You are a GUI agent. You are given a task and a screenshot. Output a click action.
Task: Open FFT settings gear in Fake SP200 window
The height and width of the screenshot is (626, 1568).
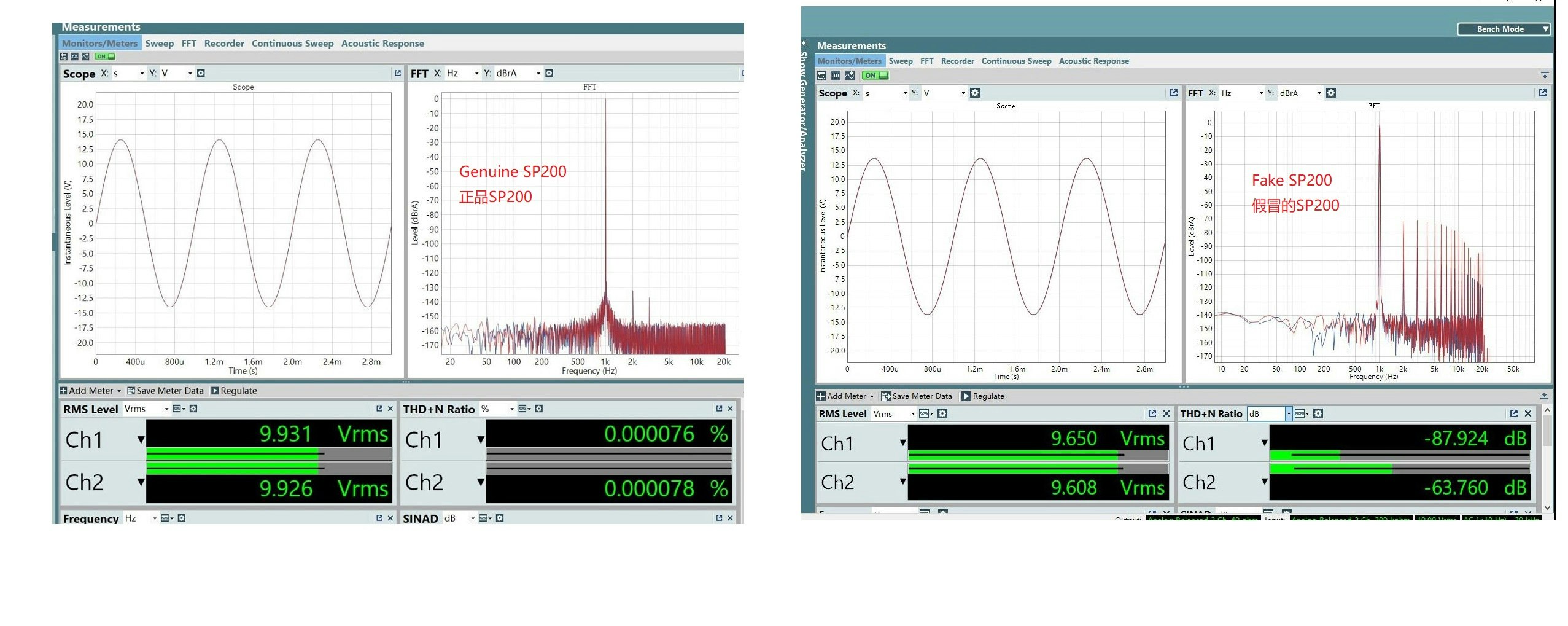pos(1331,93)
